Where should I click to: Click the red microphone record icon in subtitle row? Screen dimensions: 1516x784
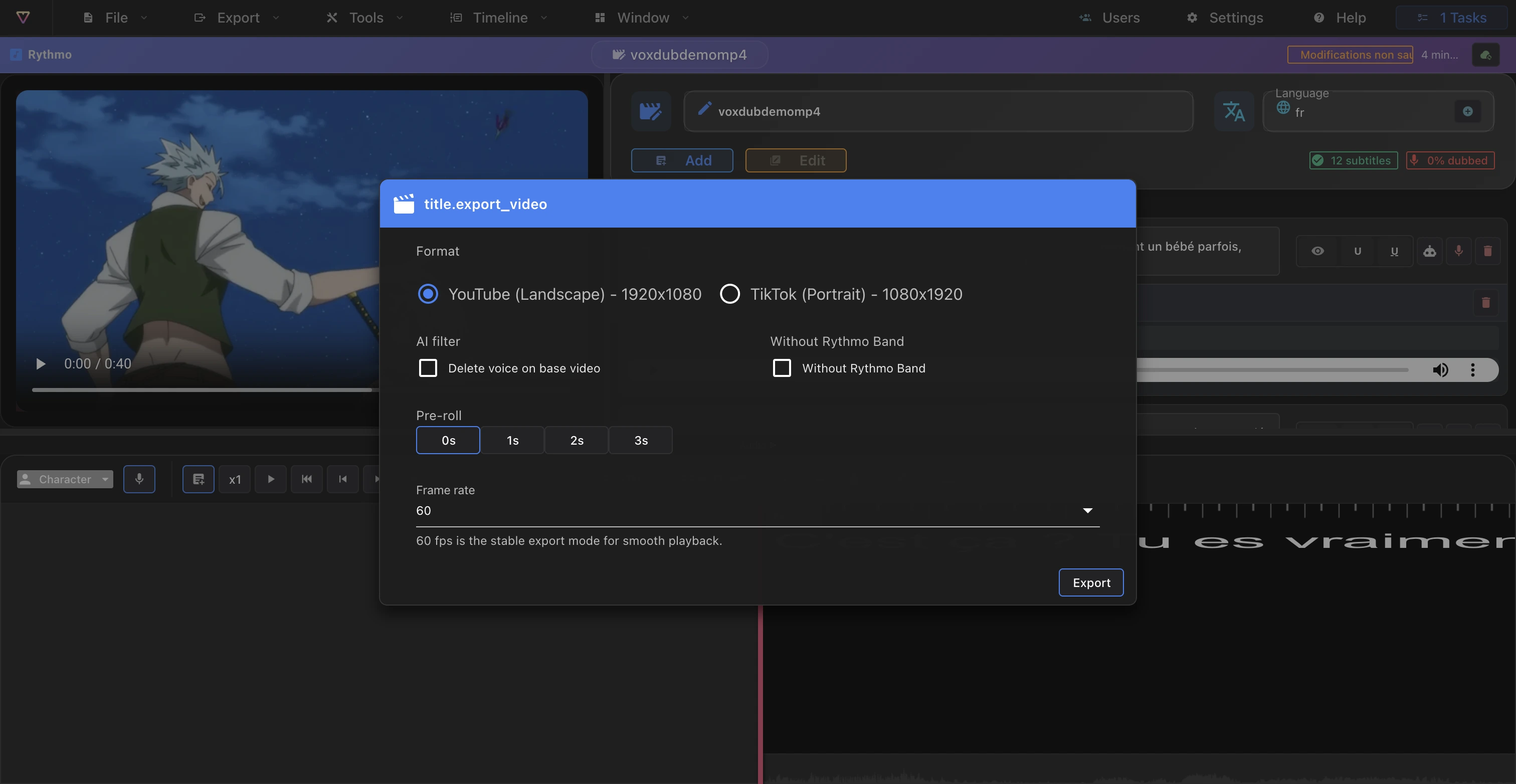pyautogui.click(x=1458, y=251)
